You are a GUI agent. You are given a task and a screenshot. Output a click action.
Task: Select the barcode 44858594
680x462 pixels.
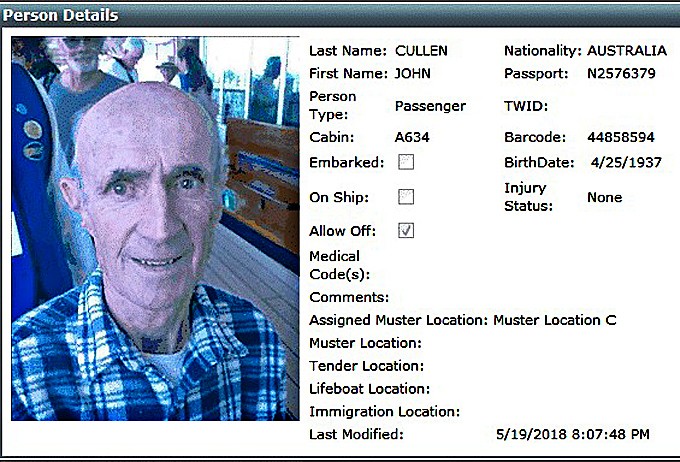click(621, 137)
